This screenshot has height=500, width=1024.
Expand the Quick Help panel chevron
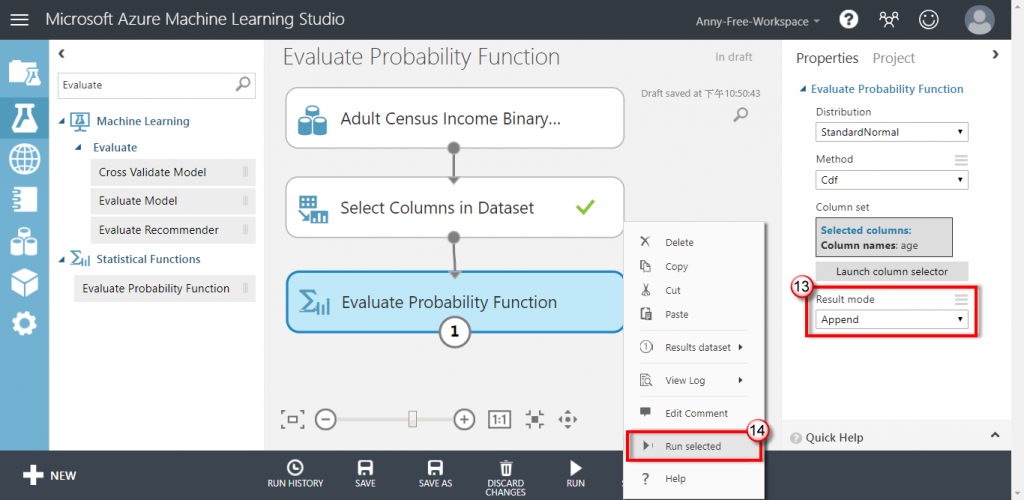pos(995,435)
